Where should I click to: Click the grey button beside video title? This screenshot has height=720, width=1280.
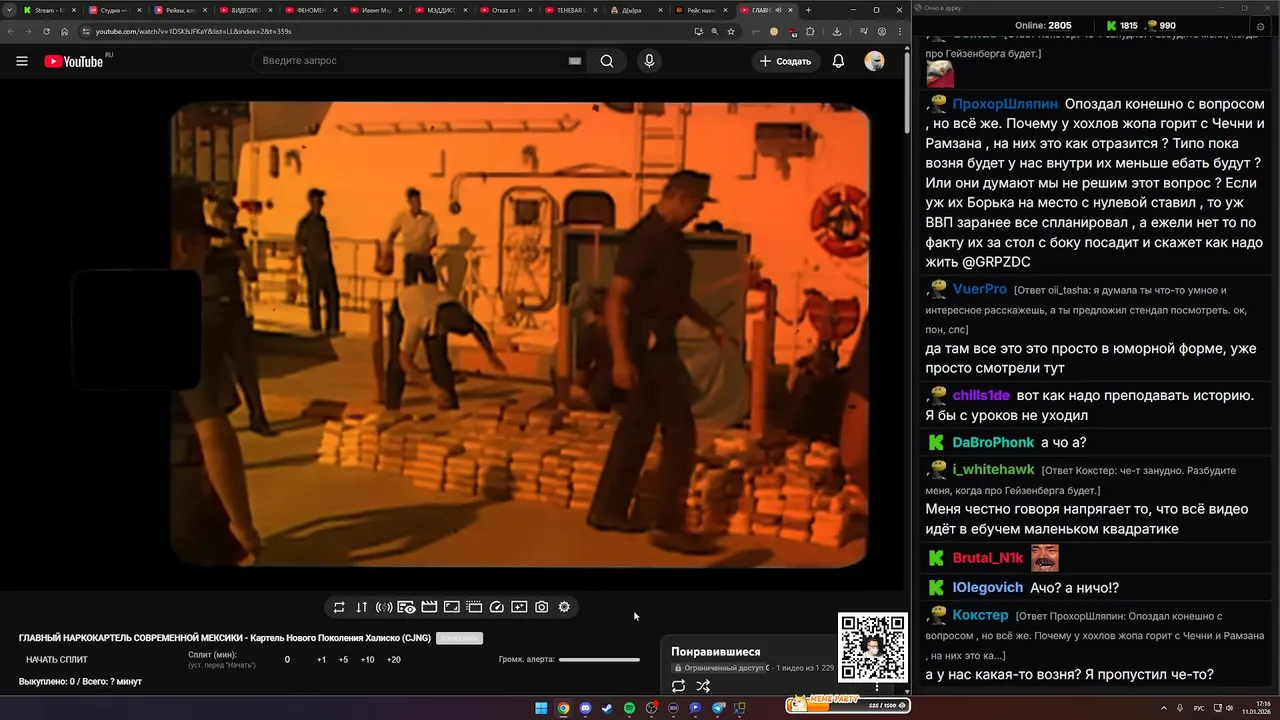pos(459,638)
